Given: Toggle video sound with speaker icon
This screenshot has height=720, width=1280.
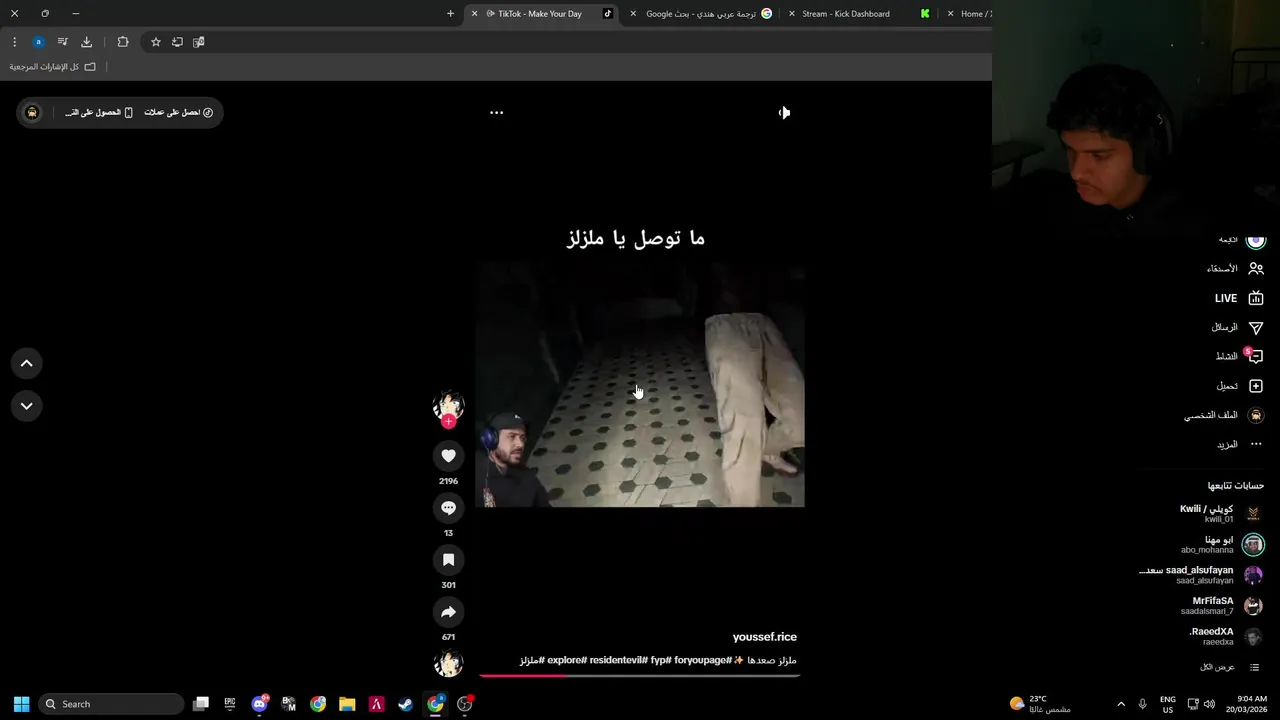Looking at the screenshot, I should tap(784, 113).
